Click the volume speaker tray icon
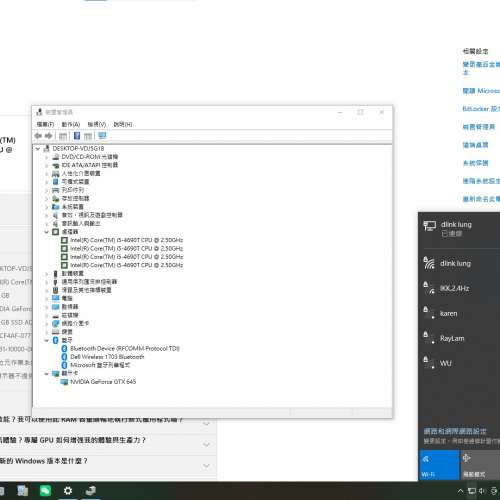The image size is (500, 500). click(x=482, y=491)
